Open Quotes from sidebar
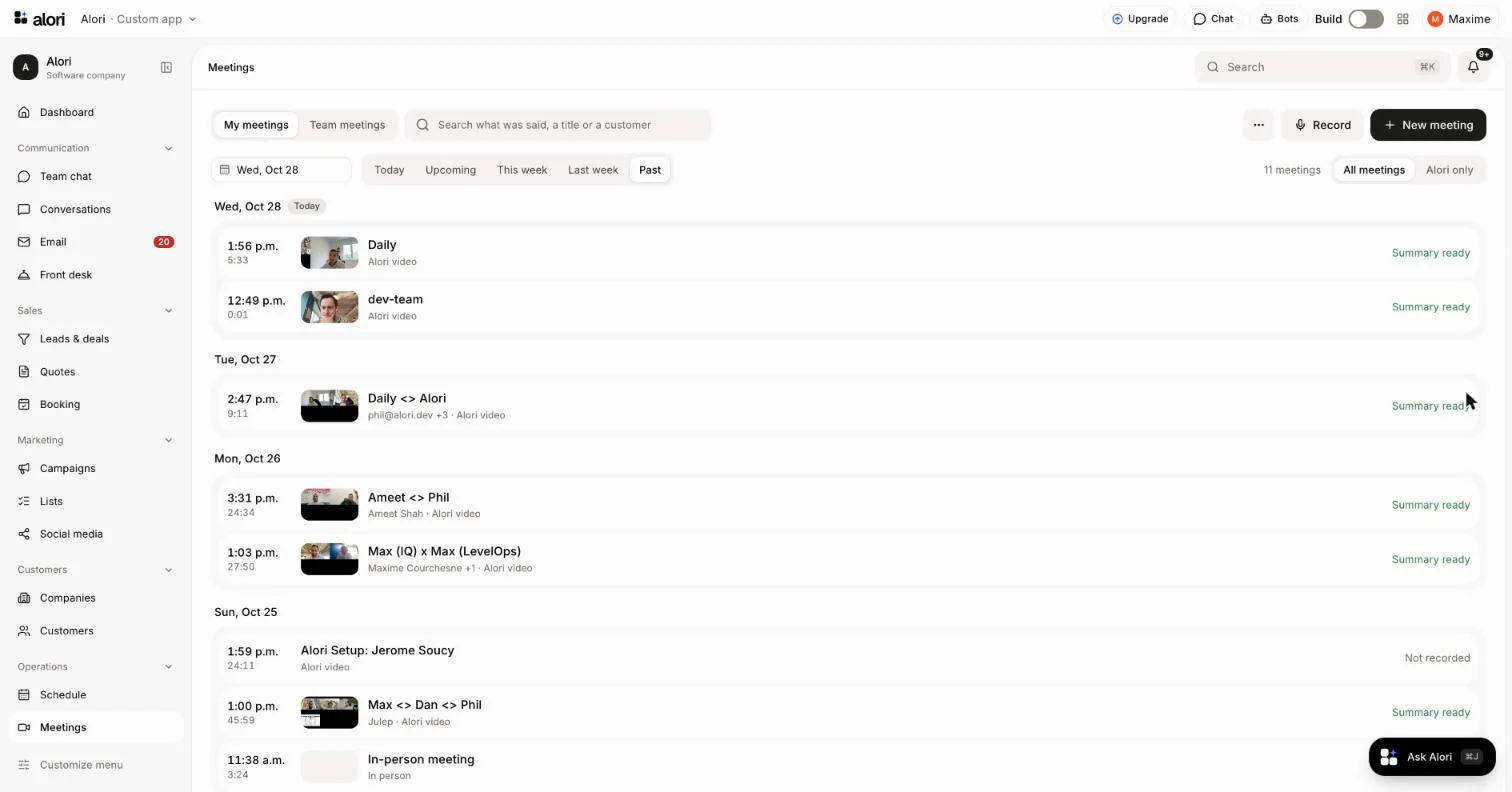This screenshot has width=1512, height=792. click(x=95, y=372)
